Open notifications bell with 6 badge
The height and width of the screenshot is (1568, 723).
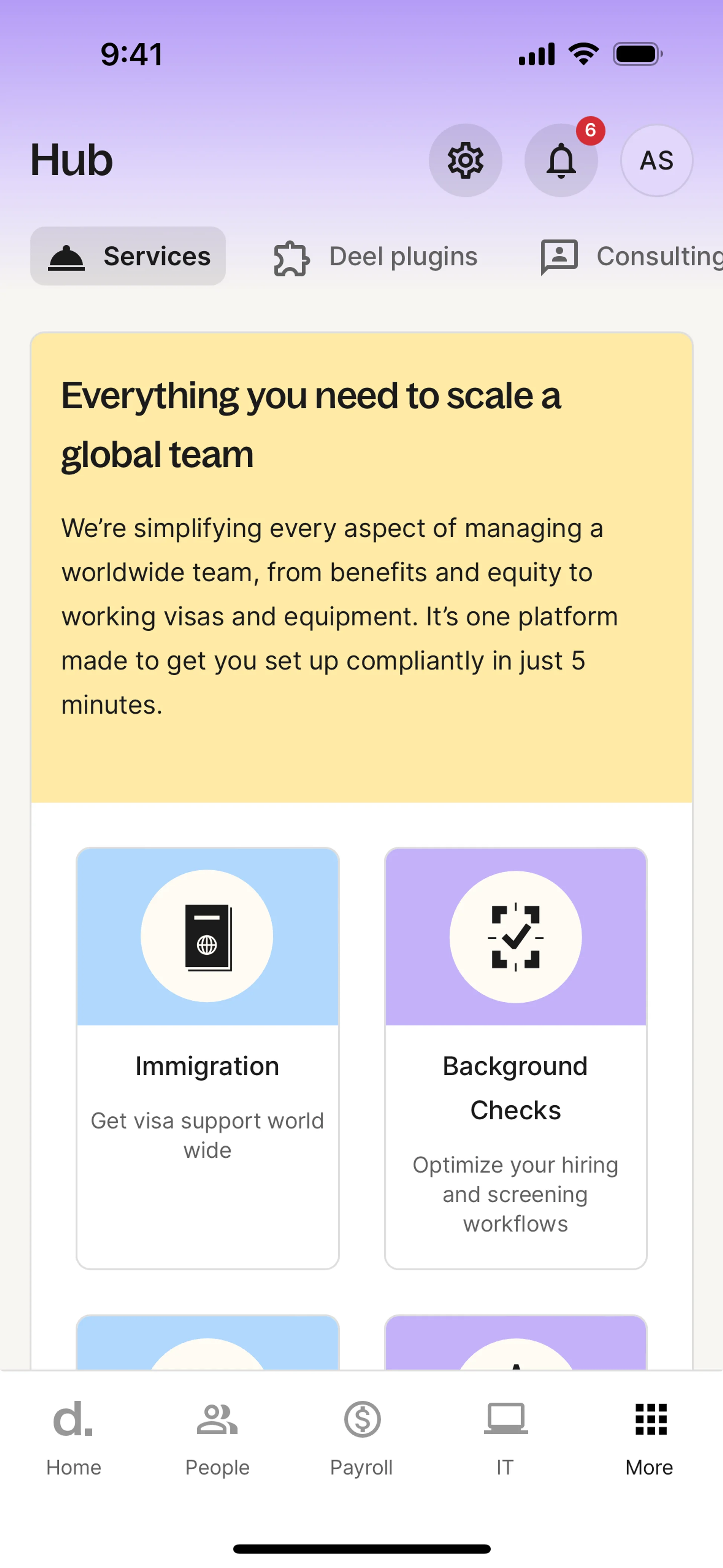tap(561, 160)
